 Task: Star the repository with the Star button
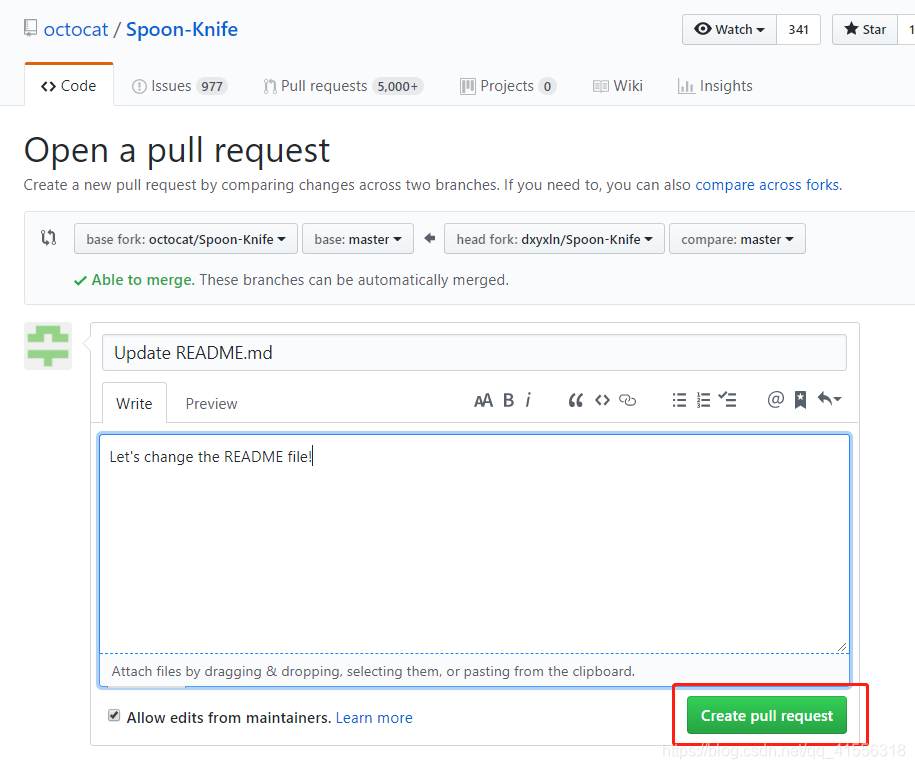(x=866, y=29)
